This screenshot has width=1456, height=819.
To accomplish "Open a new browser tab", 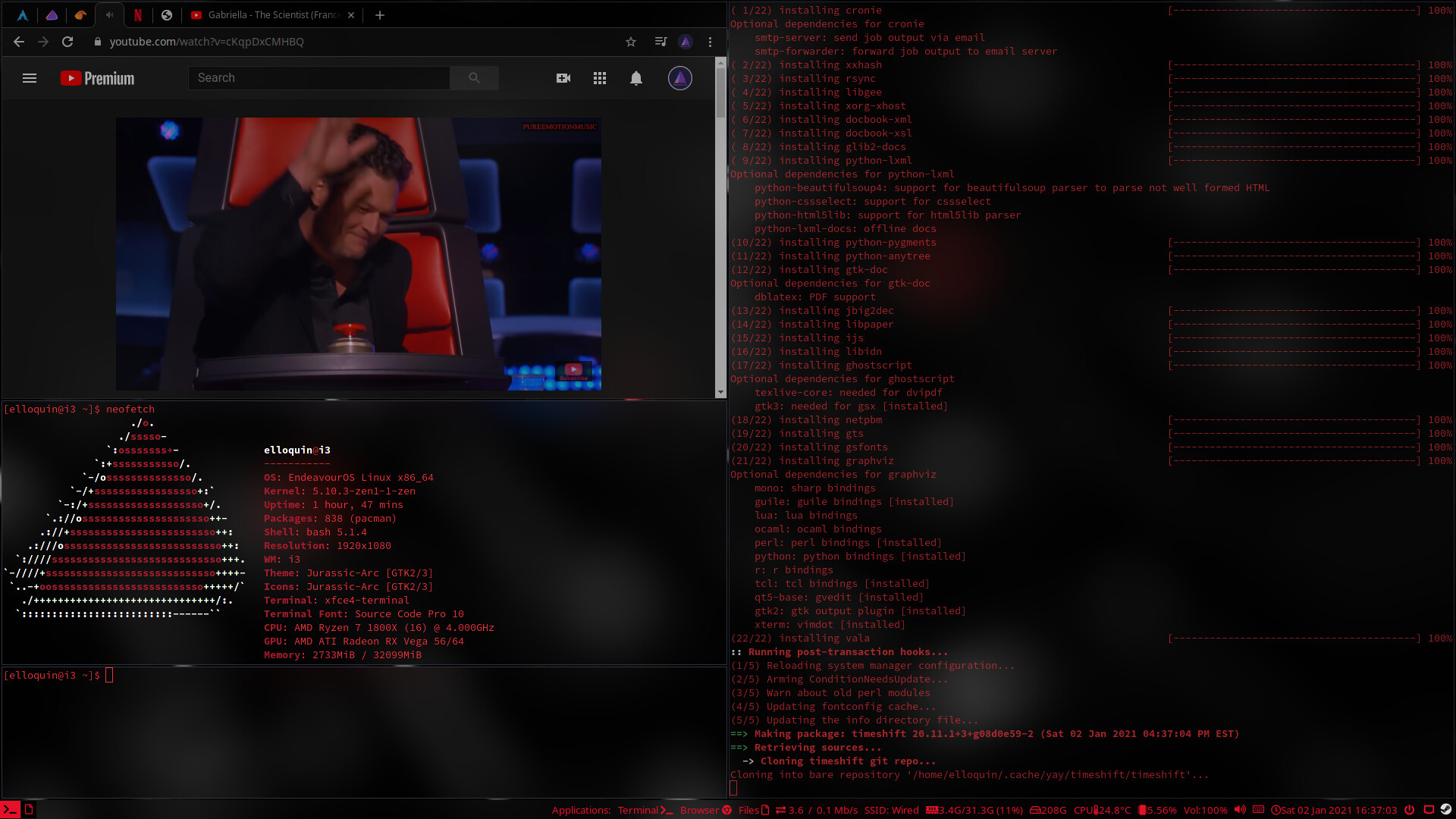I will [380, 14].
